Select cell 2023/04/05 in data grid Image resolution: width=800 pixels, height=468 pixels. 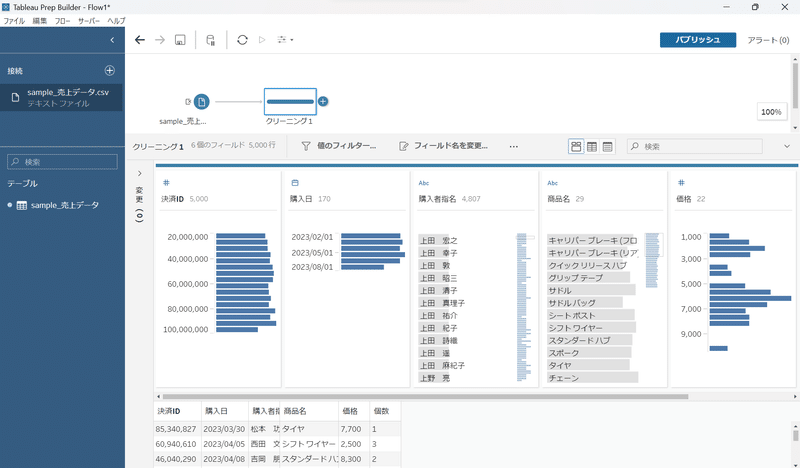point(225,444)
